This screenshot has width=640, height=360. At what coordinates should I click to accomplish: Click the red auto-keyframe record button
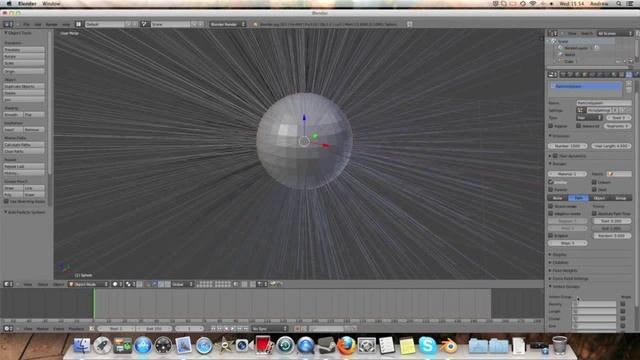(x=297, y=329)
